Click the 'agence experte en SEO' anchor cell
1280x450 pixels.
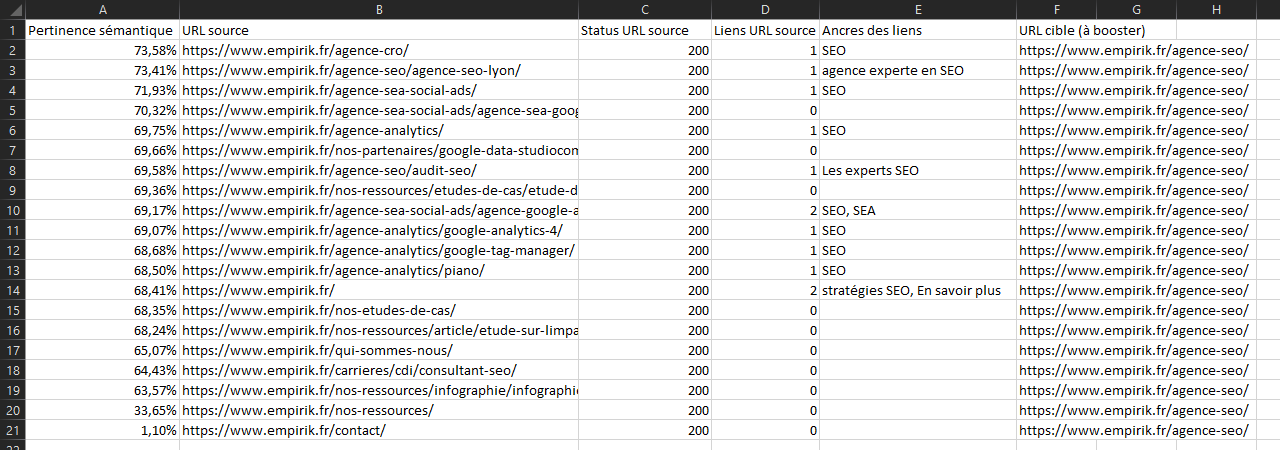tap(918, 70)
